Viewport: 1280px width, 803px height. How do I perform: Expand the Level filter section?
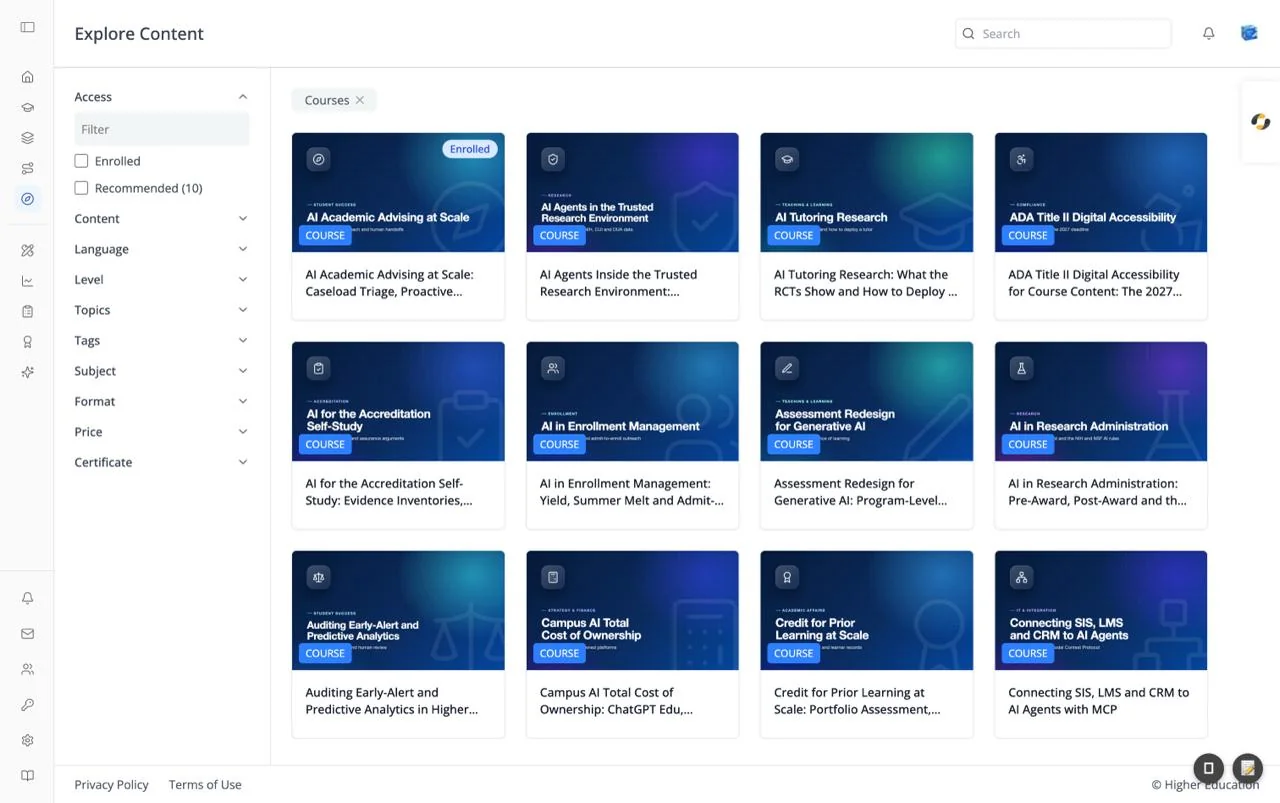coord(161,280)
